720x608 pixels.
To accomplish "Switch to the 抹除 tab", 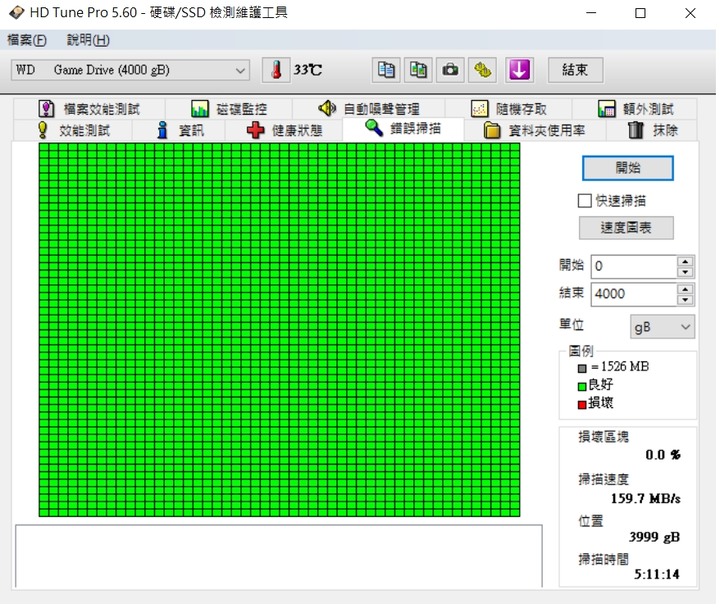I will [x=652, y=130].
